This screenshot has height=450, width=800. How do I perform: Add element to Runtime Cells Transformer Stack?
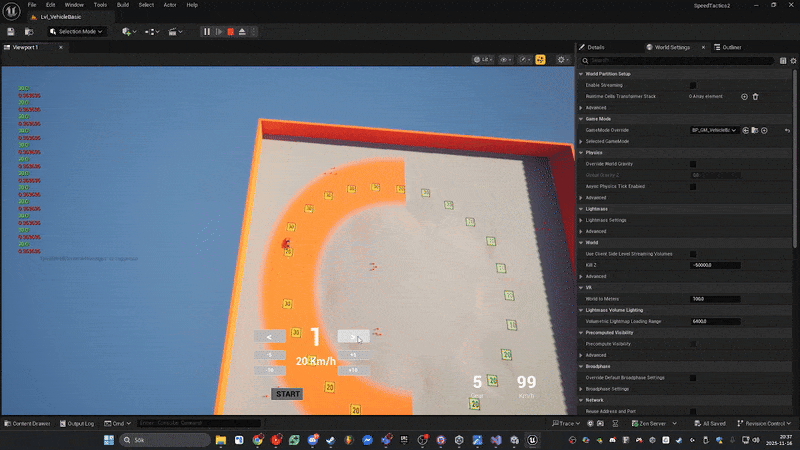click(x=744, y=96)
